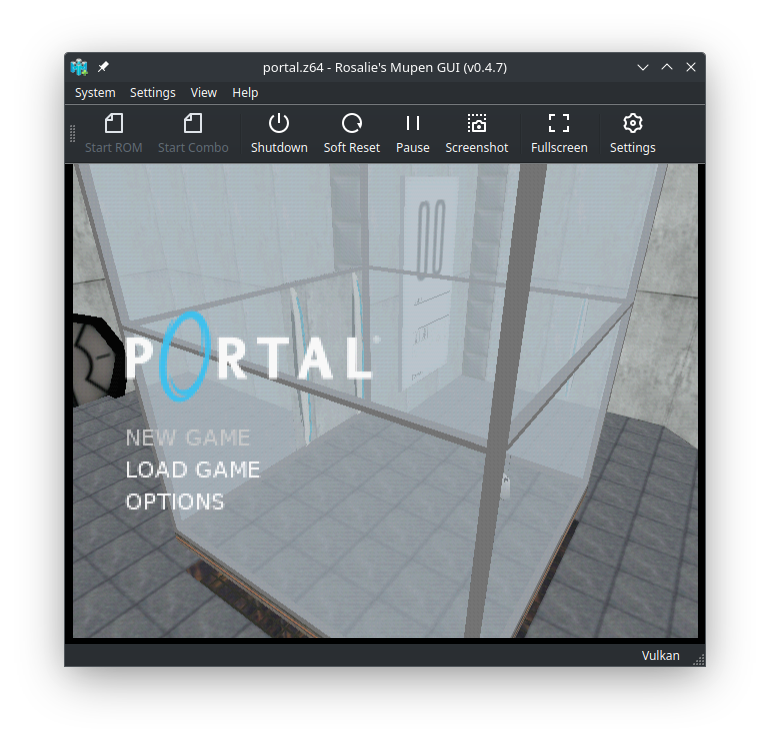770x743 pixels.
Task: Click the Start Combo cartridge icon
Action: click(x=193, y=123)
